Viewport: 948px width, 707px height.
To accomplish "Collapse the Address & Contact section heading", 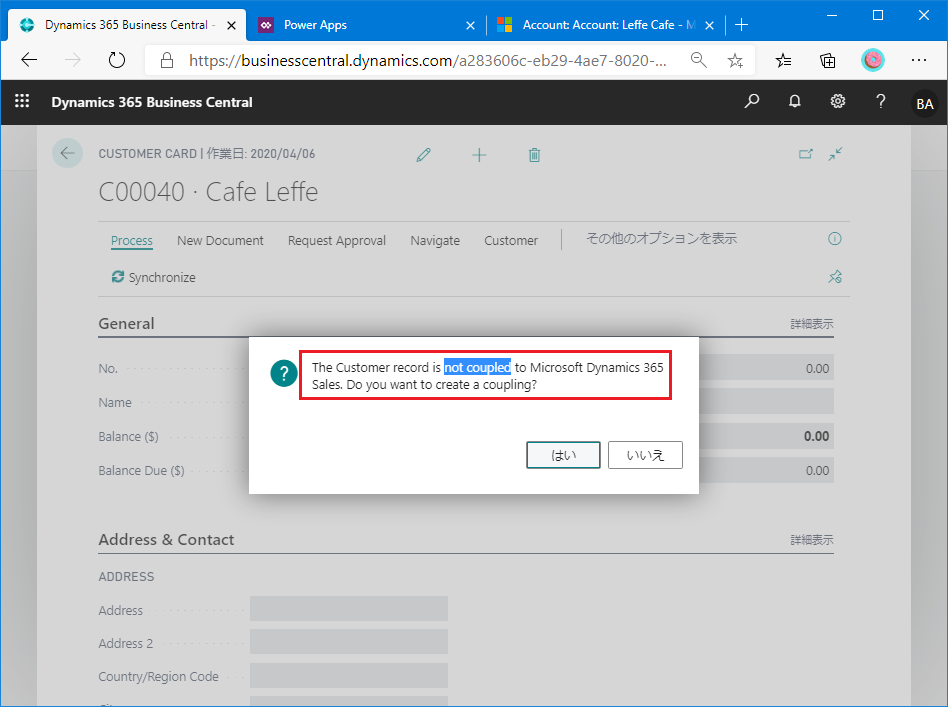I will (166, 539).
